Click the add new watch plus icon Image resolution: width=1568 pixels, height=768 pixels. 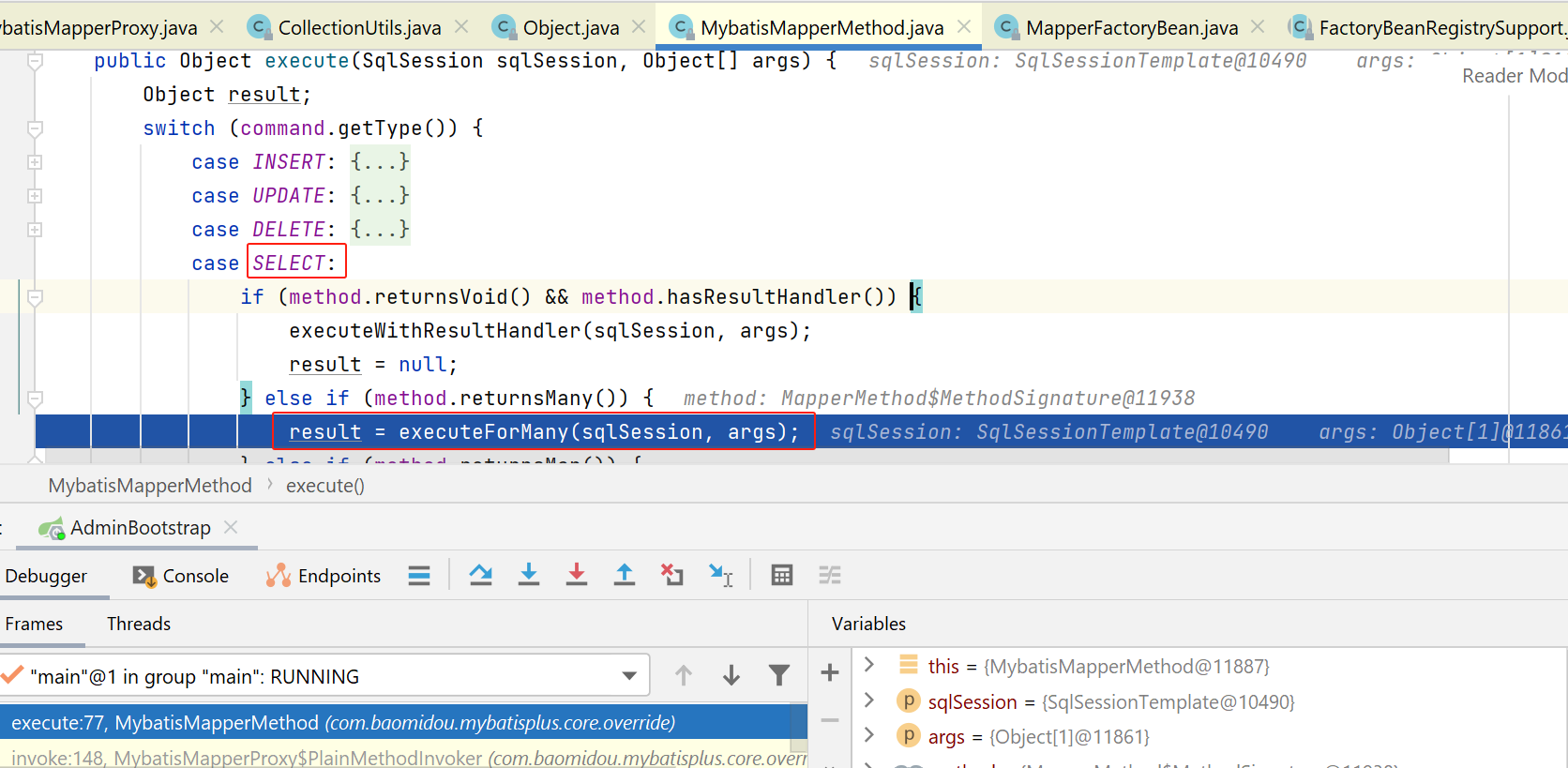(x=830, y=672)
